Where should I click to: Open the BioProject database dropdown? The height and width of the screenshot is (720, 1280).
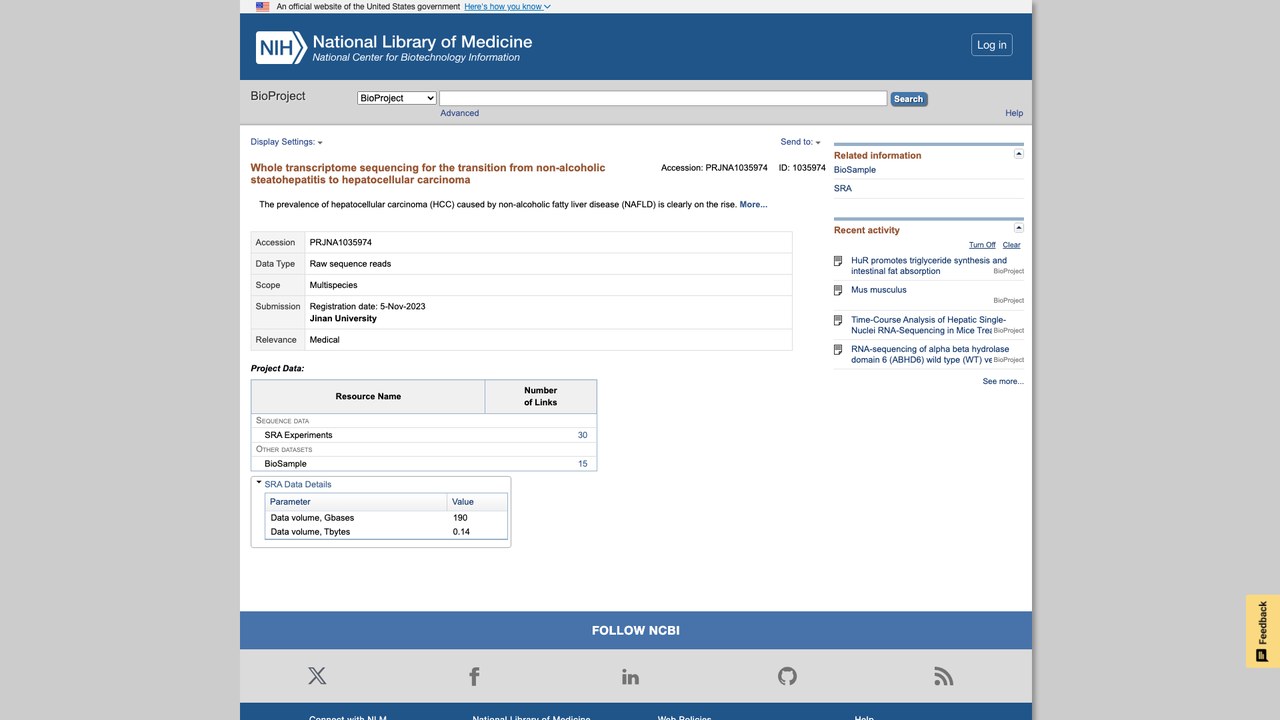(x=397, y=98)
